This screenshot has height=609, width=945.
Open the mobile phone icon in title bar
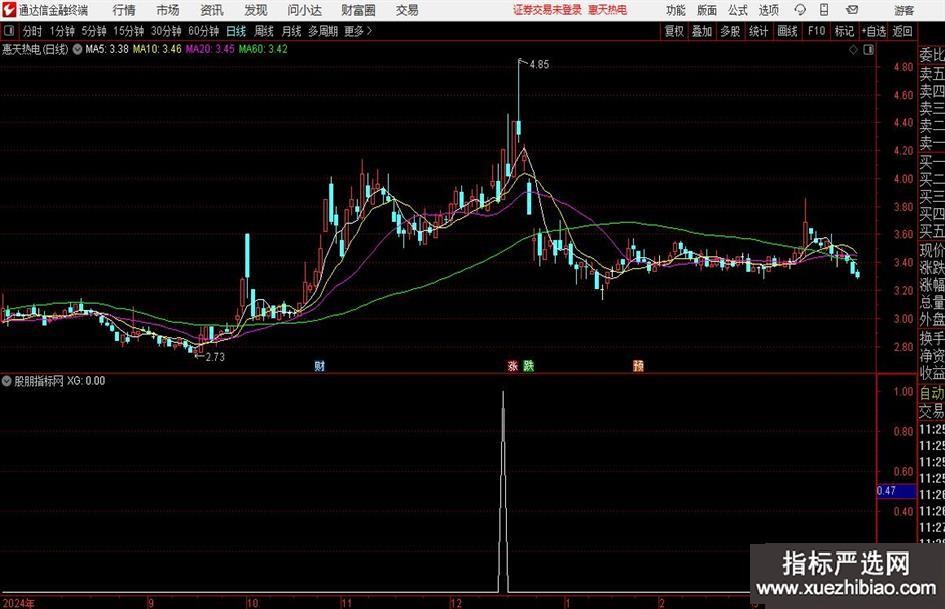(x=824, y=10)
